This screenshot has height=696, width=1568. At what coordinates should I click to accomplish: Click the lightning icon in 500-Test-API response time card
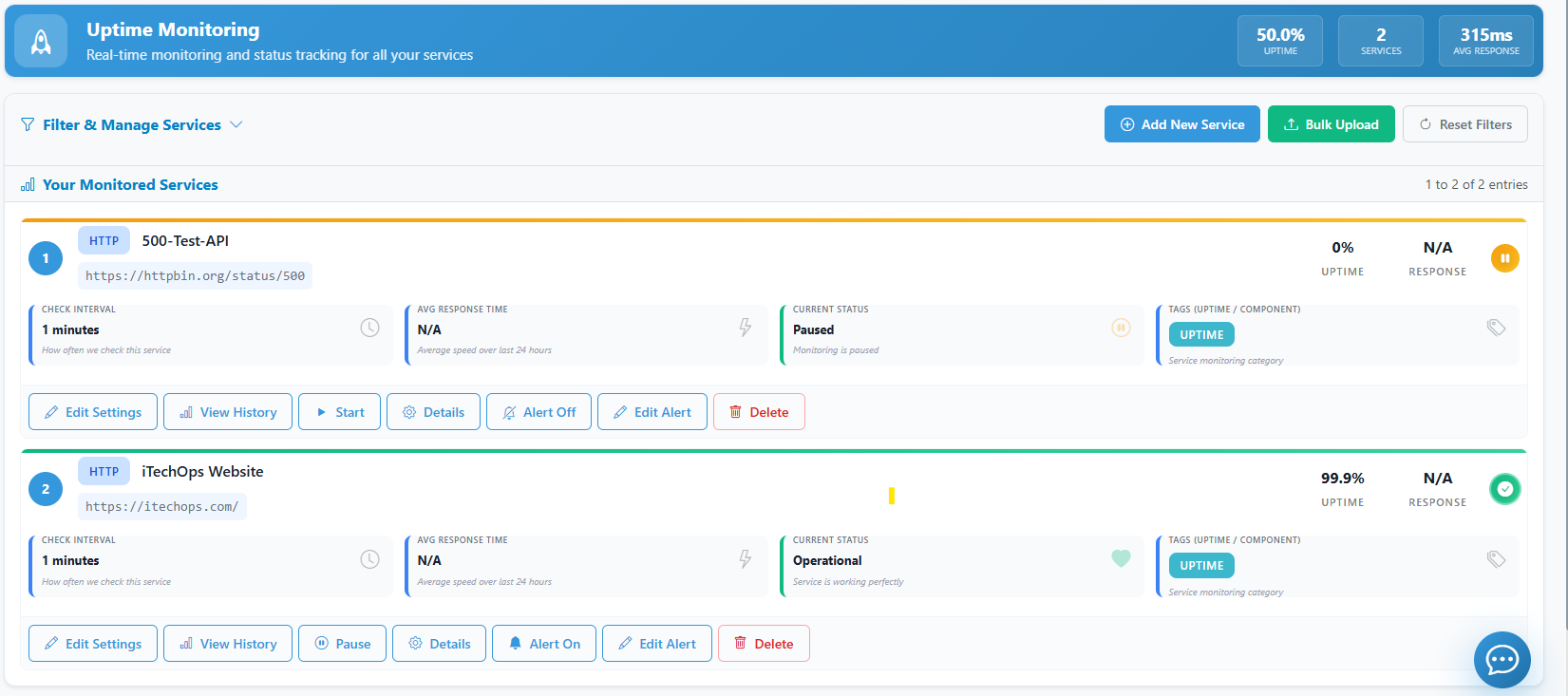tap(746, 328)
